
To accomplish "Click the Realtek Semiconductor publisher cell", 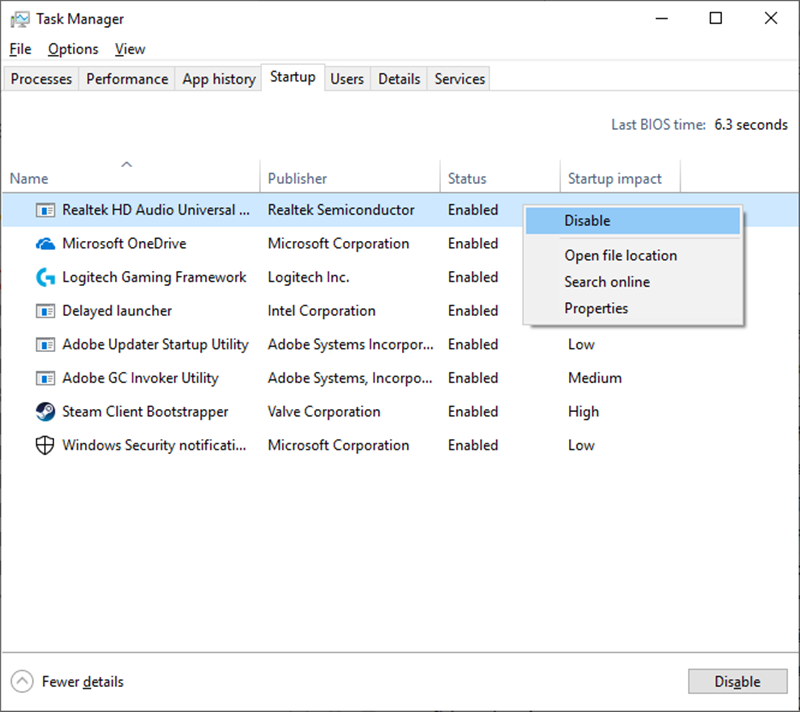I will [x=341, y=210].
